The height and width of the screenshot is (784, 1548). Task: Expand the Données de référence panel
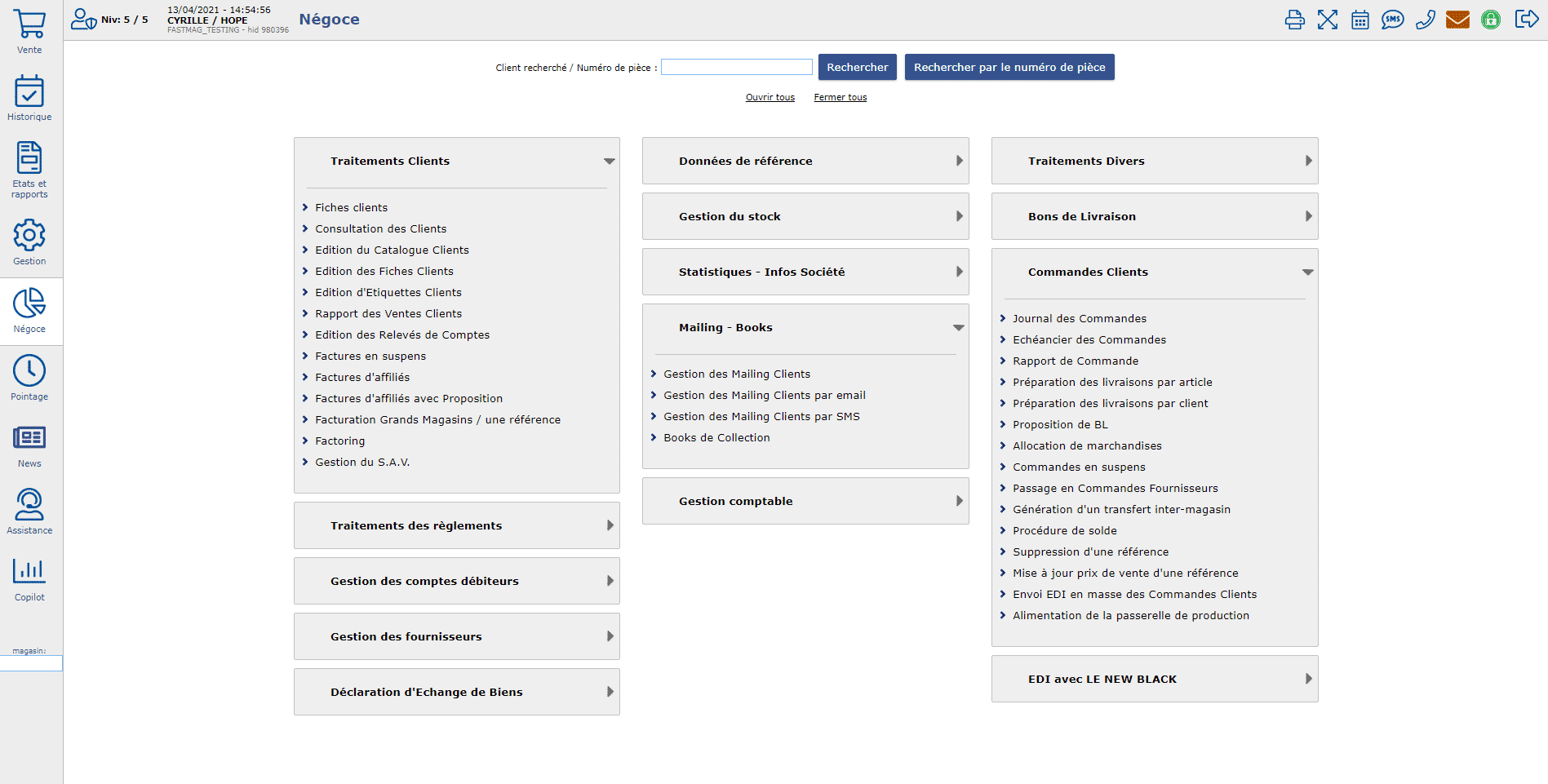click(x=805, y=161)
